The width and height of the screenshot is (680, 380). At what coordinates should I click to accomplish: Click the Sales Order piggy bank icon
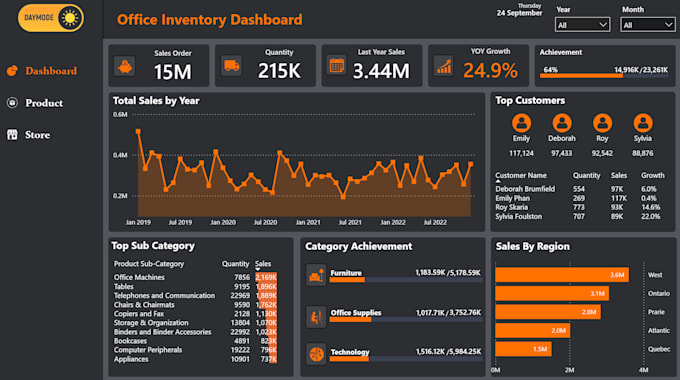click(125, 67)
